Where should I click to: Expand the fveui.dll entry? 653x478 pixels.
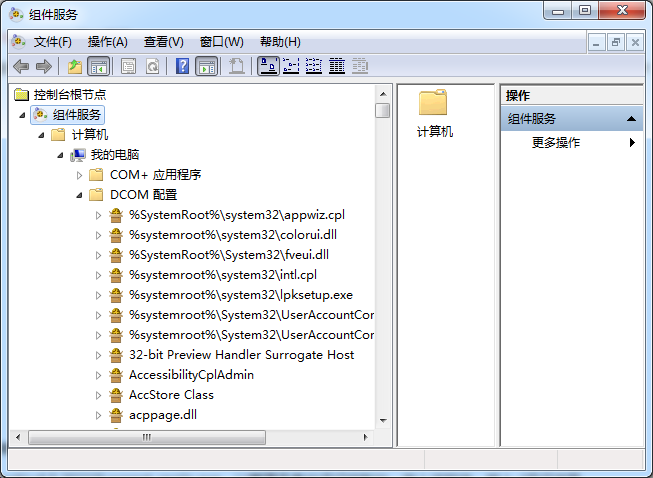[98, 255]
